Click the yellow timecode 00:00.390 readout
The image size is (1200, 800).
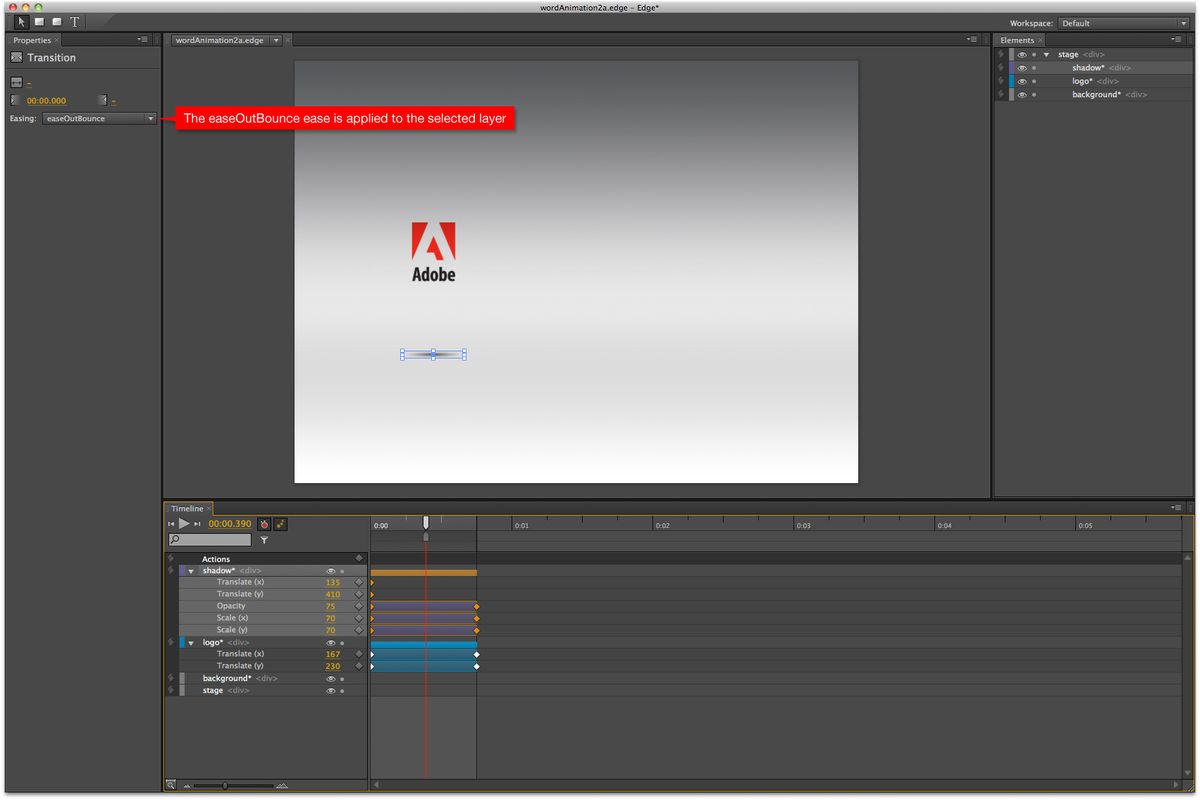pyautogui.click(x=230, y=523)
